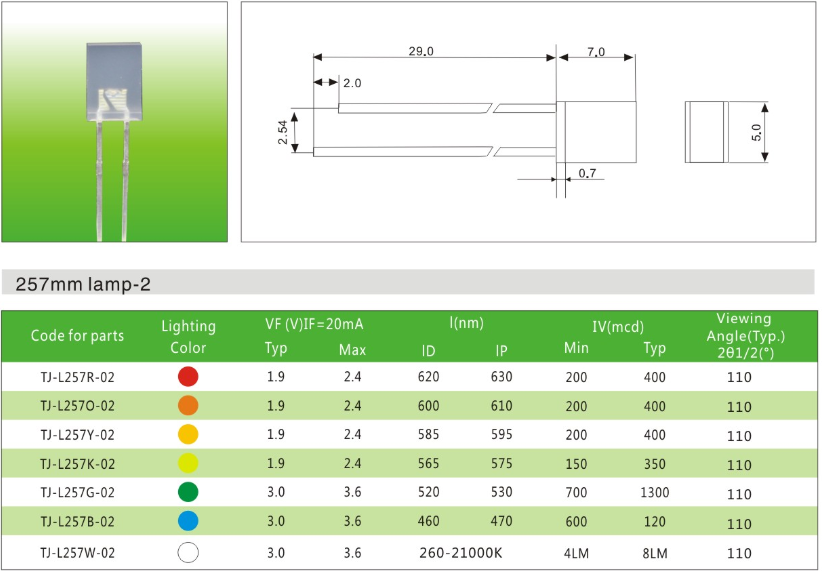Select the 2.54 lead spacing dimension label
Image resolution: width=822 pixels, height=571 pixels.
click(283, 132)
